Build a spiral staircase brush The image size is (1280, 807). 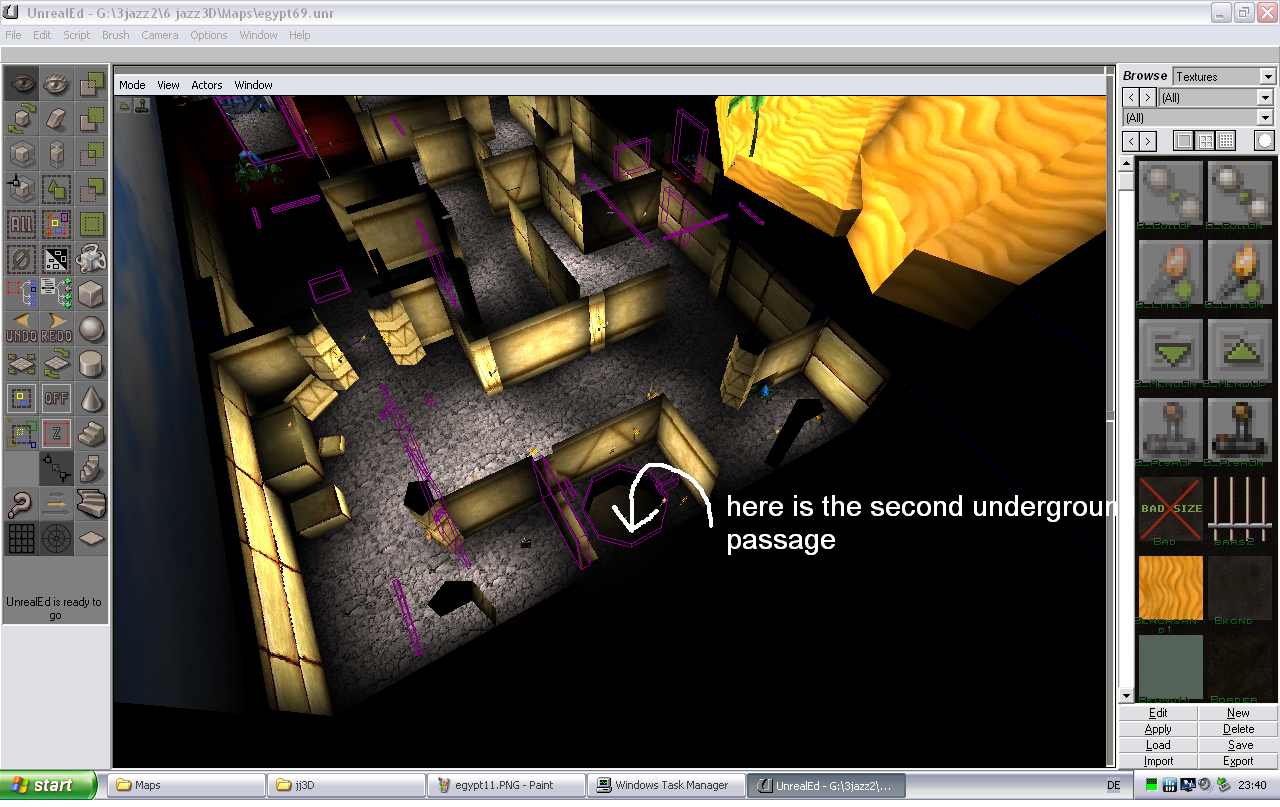click(x=92, y=468)
